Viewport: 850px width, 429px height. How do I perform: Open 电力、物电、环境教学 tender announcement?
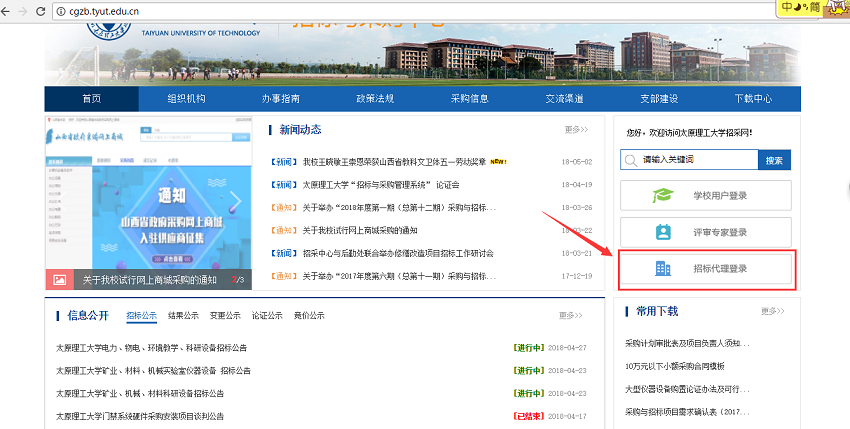tap(151, 348)
